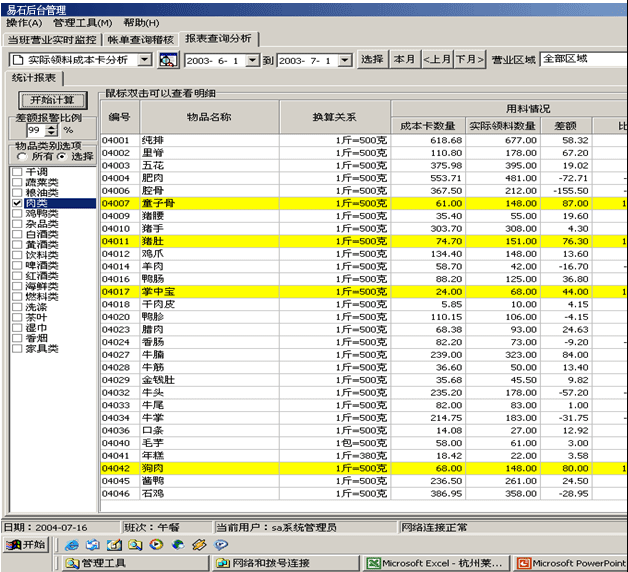Open the 管理工具(M) menu
This screenshot has width=628, height=572.
tap(82, 22)
